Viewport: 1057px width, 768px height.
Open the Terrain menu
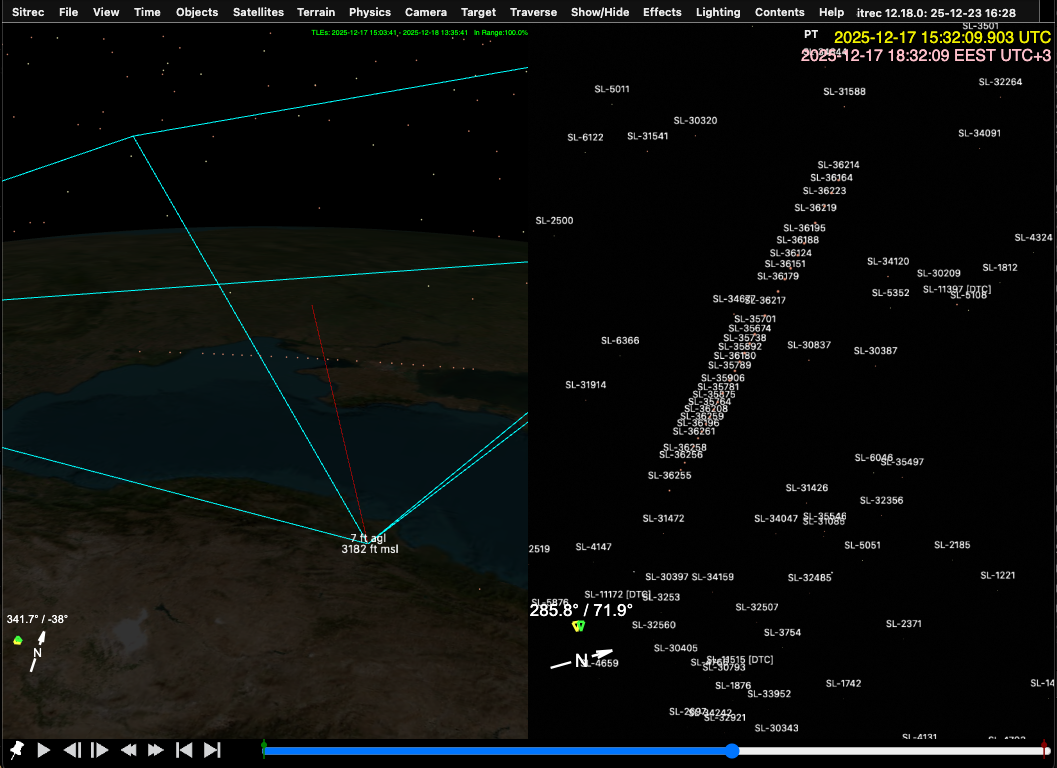316,12
